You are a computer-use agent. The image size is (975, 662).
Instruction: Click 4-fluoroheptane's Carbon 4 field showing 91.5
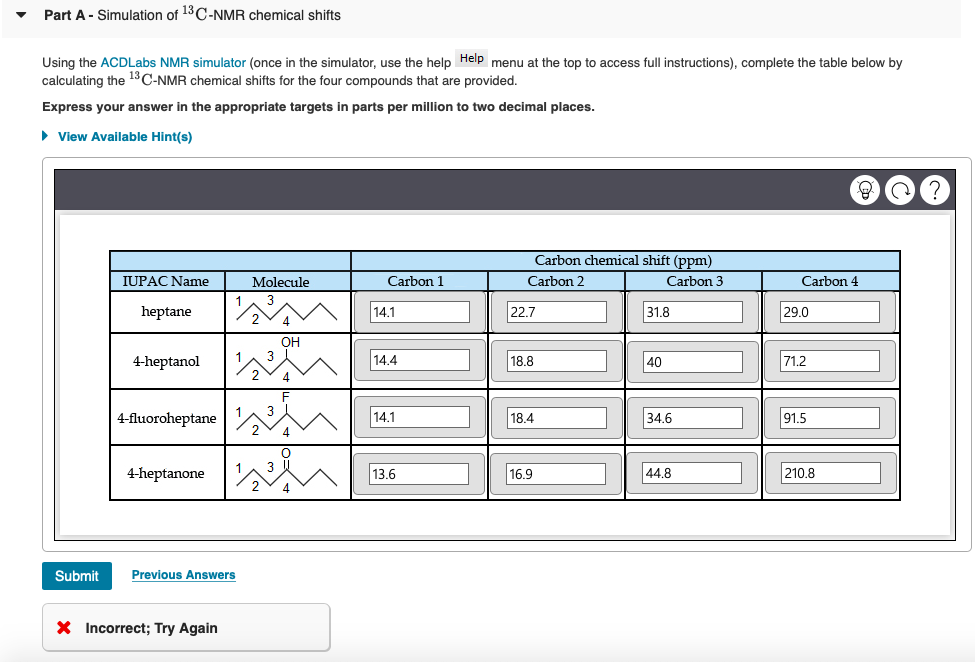pos(831,417)
